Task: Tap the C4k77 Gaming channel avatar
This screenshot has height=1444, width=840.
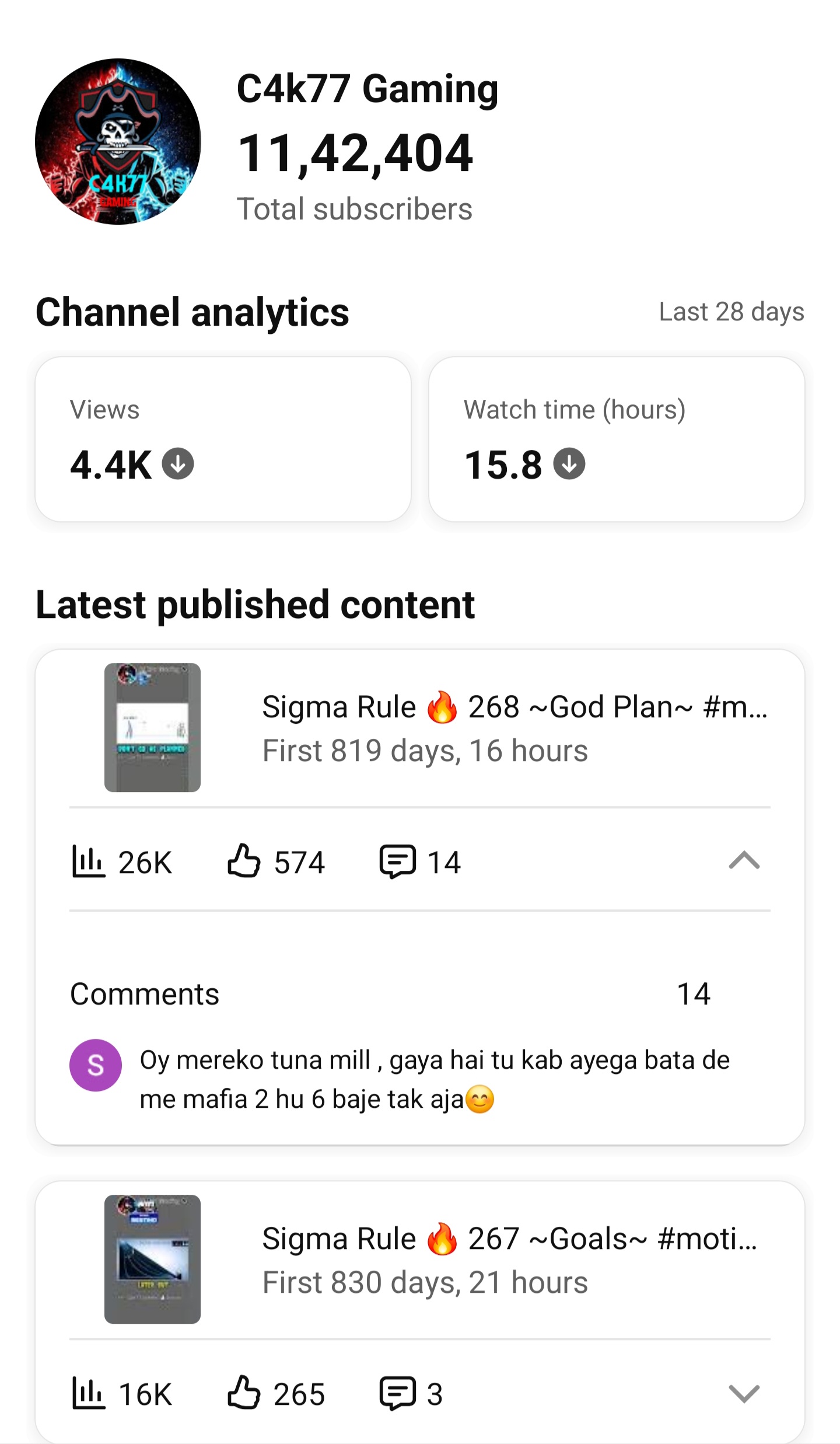Action: (x=118, y=141)
